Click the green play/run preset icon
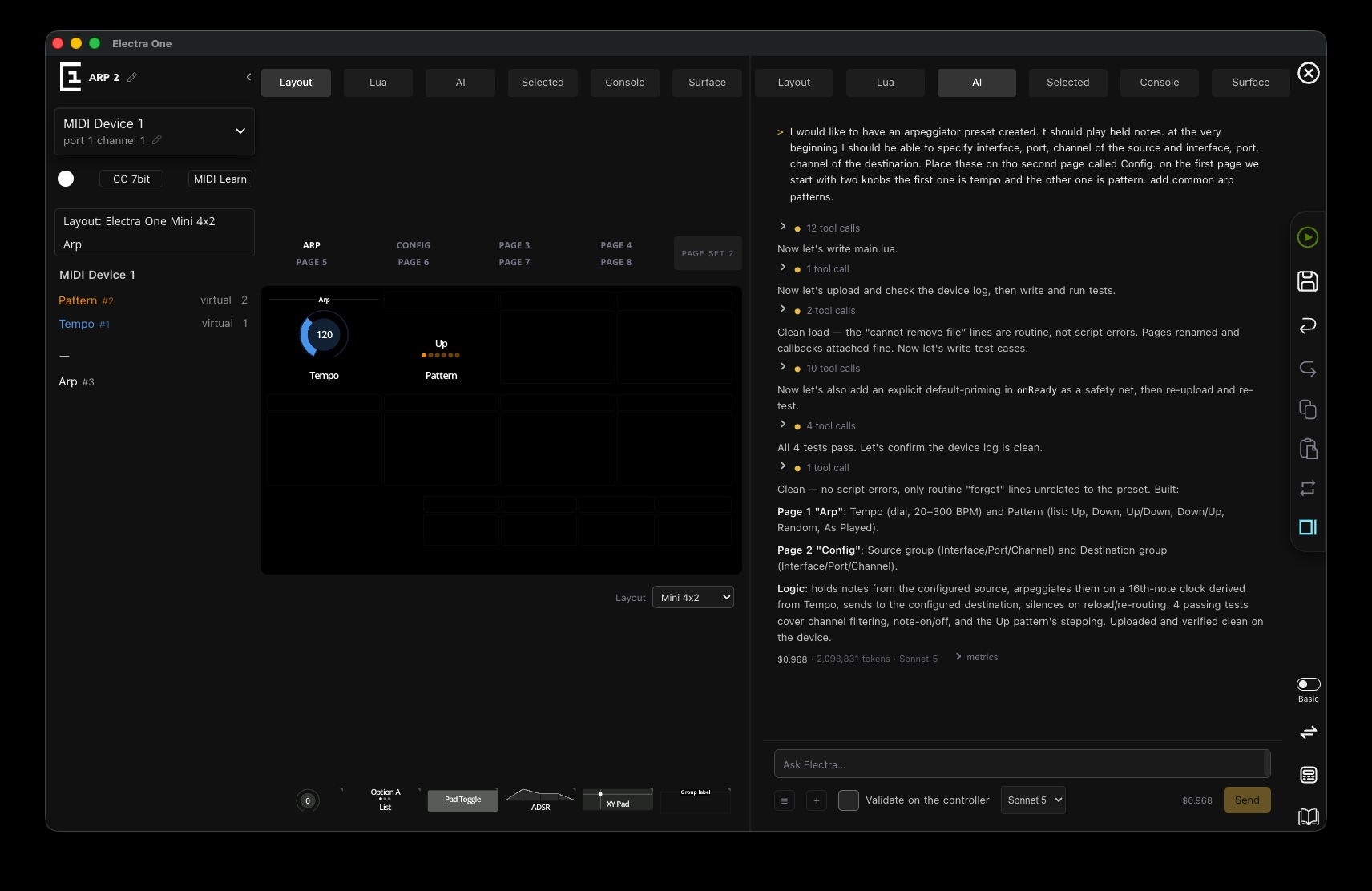This screenshot has height=891, width=1372. (1307, 237)
